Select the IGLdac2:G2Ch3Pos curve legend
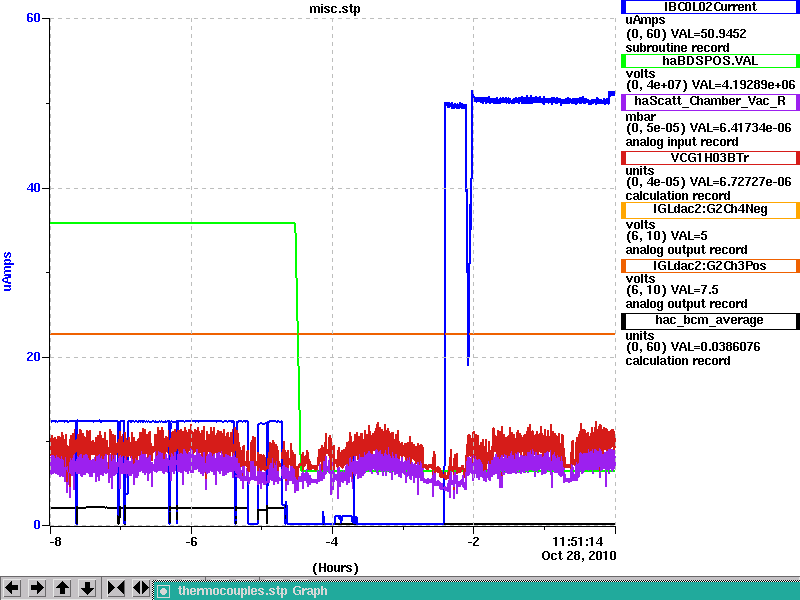Viewport: 800px width, 600px height. (710, 266)
